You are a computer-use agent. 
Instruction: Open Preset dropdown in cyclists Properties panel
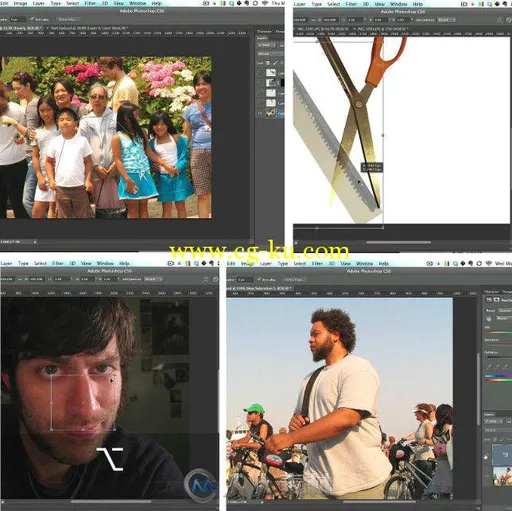[x=505, y=310]
